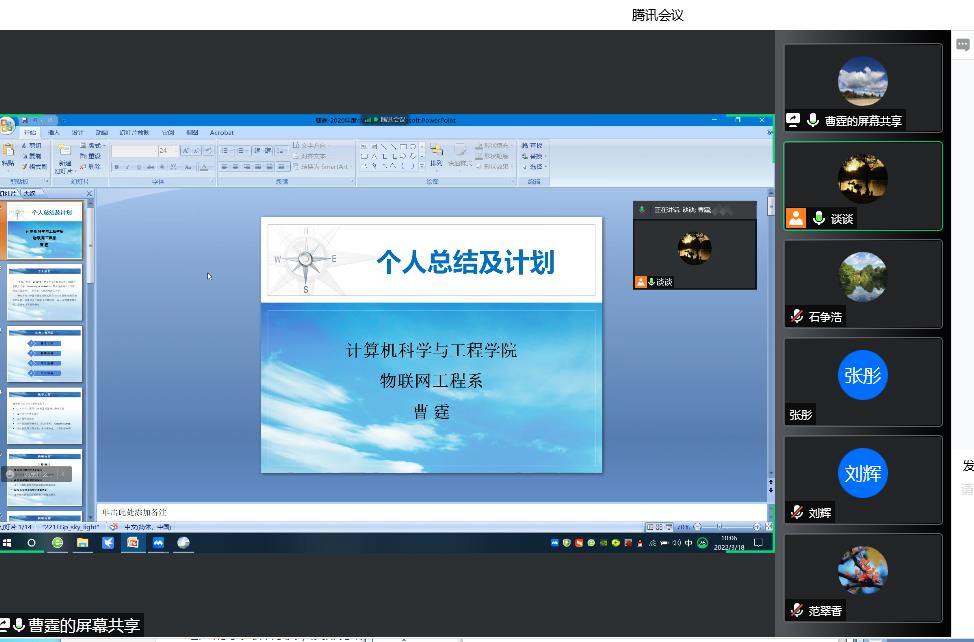The width and height of the screenshot is (974, 642).
Task: Click muted microphone icon on 刘辉 tile
Action: [x=797, y=513]
